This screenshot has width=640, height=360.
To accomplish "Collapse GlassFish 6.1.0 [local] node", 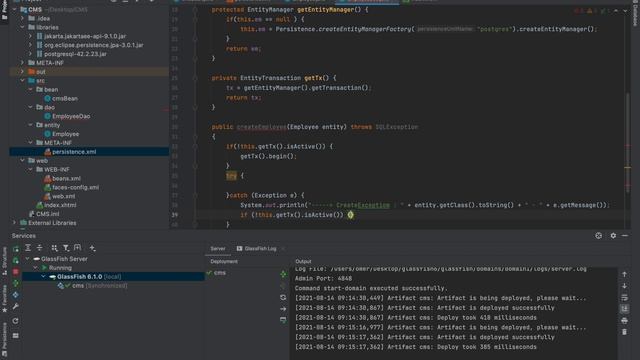I will (x=43, y=277).
